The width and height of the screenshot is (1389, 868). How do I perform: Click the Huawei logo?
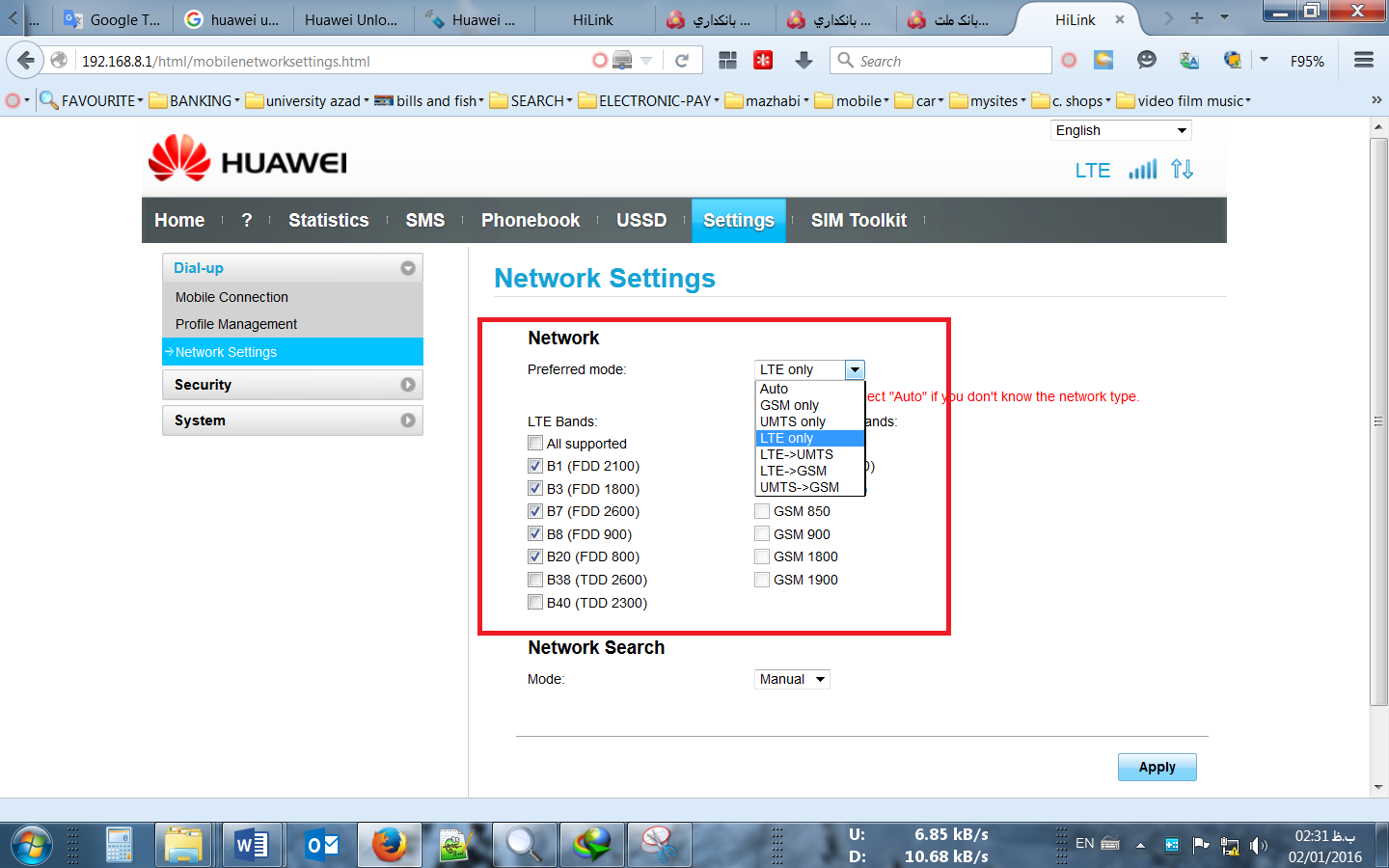(248, 159)
